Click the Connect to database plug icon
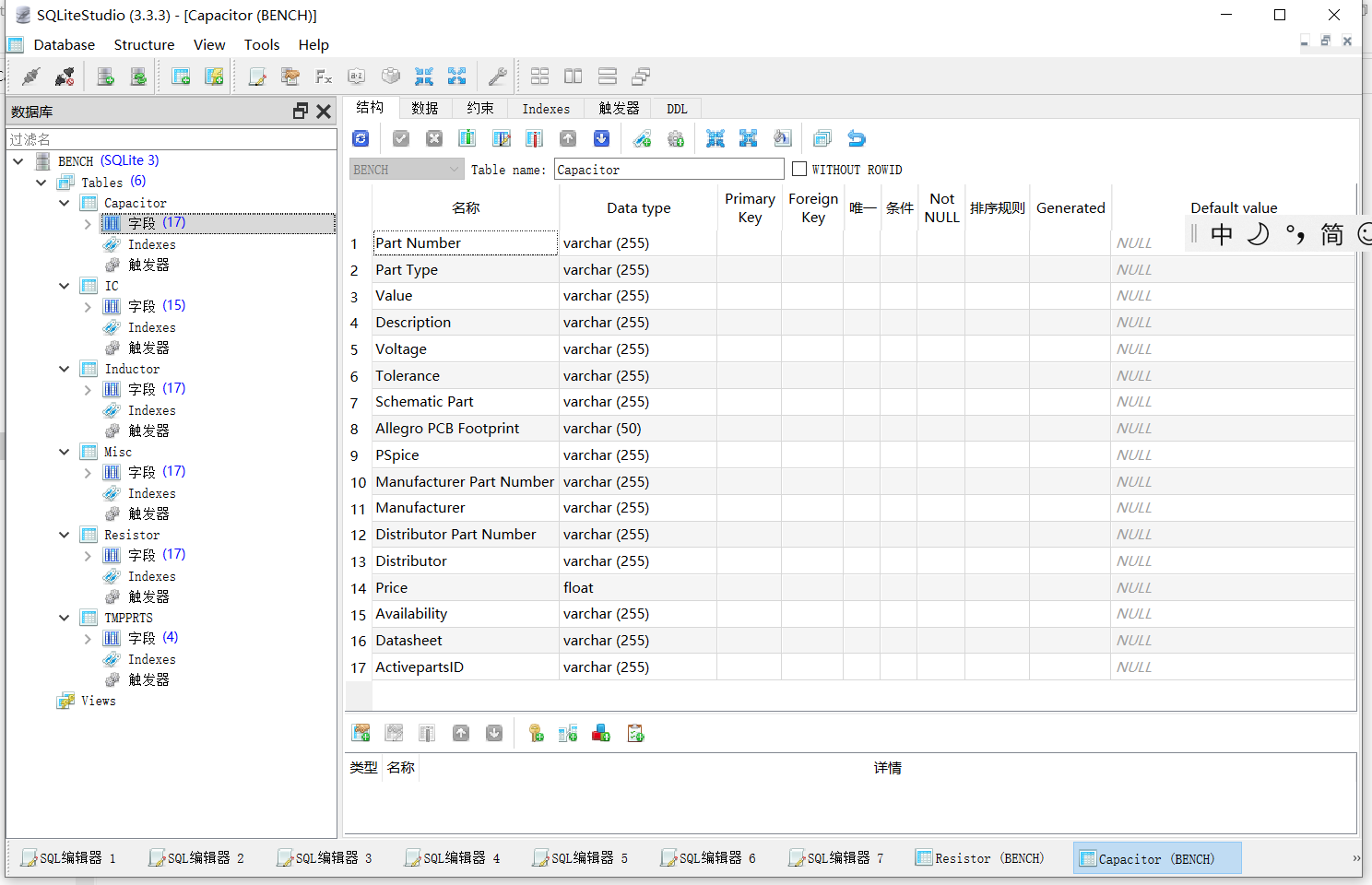 tap(30, 77)
